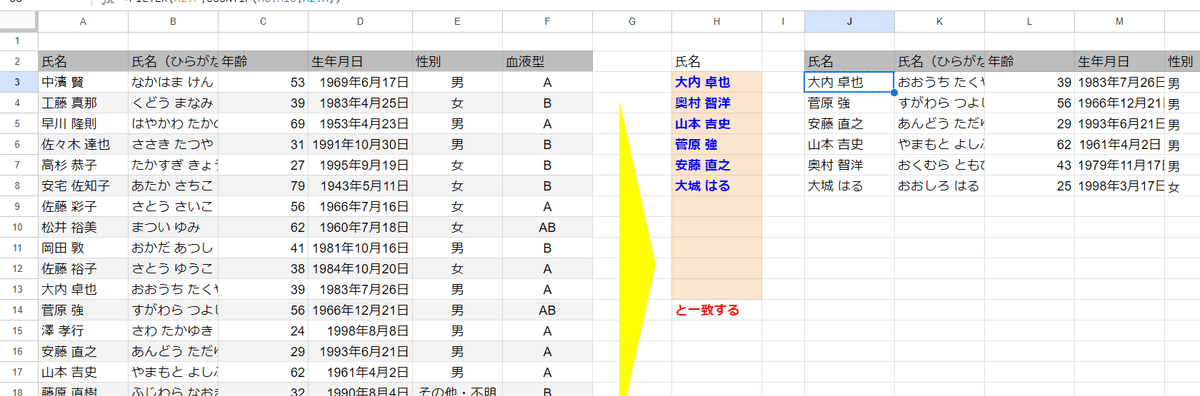Click 氏名 header in column H
The image size is (1200, 396).
717,61
